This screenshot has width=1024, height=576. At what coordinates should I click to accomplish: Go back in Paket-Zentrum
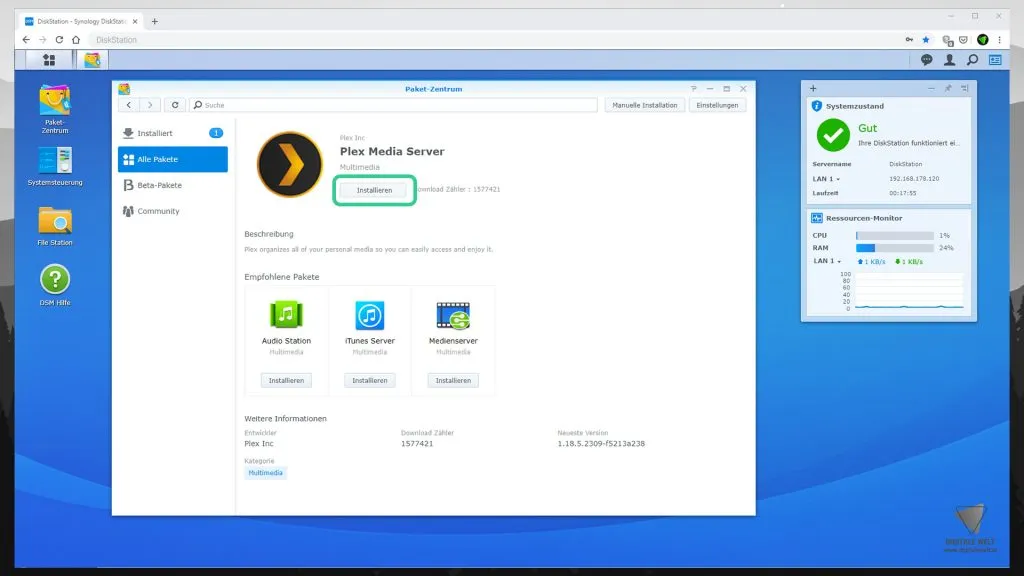[129, 105]
